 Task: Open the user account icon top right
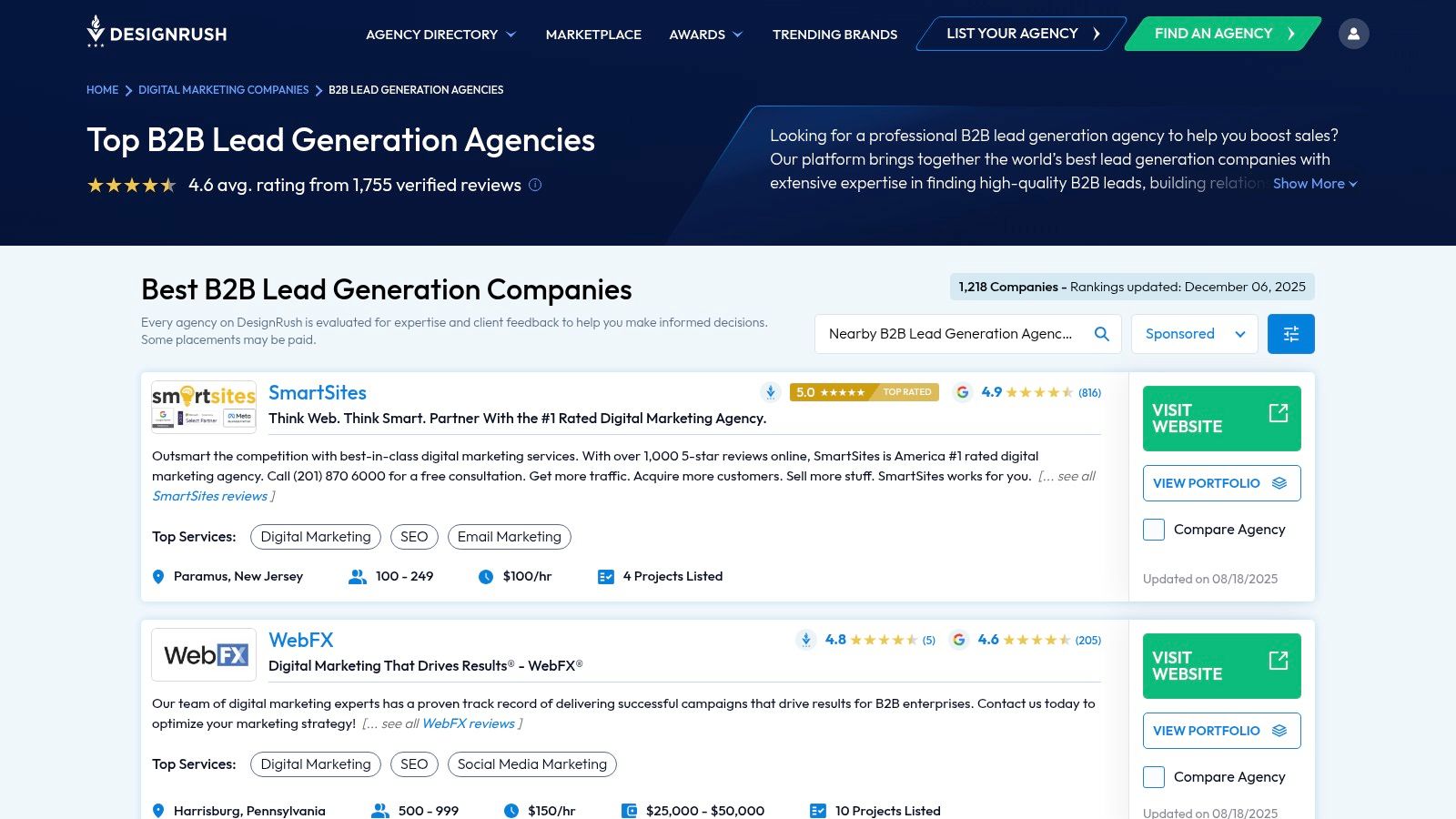[x=1354, y=33]
